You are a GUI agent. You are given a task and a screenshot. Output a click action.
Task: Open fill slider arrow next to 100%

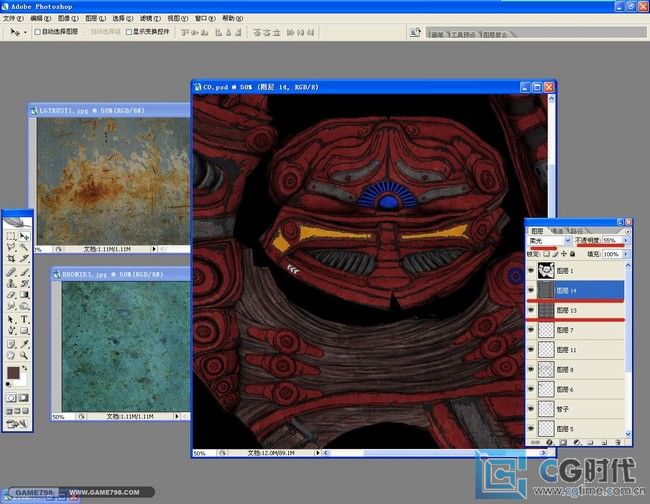(626, 254)
